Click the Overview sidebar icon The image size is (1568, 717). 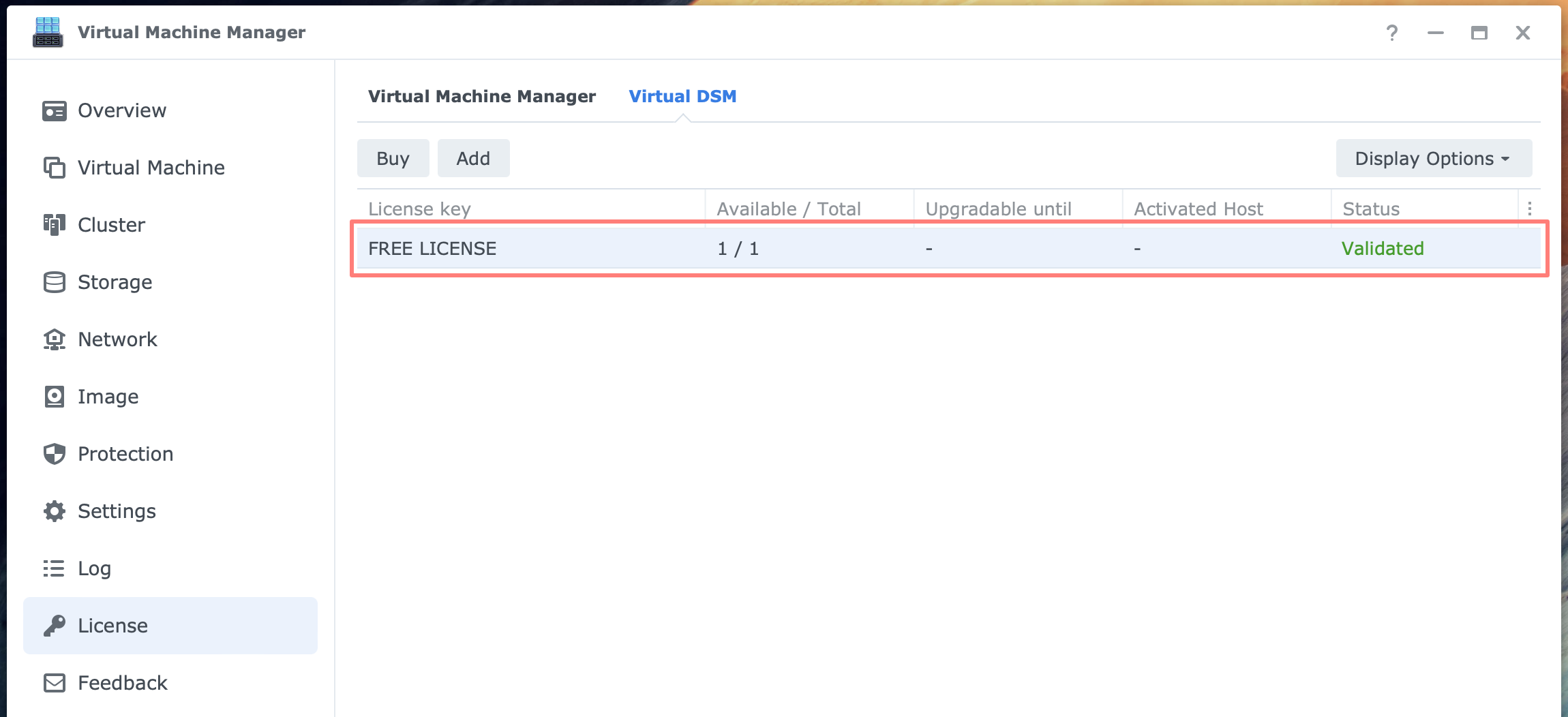55,110
